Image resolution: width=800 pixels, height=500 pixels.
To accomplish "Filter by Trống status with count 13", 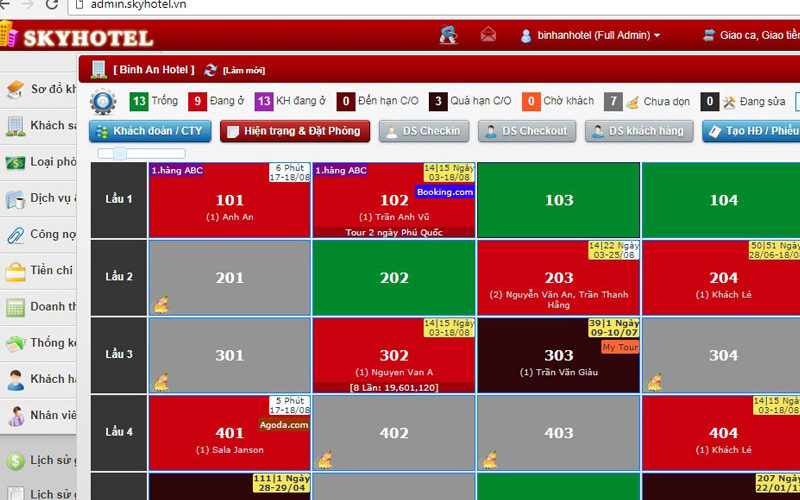I will pos(153,101).
